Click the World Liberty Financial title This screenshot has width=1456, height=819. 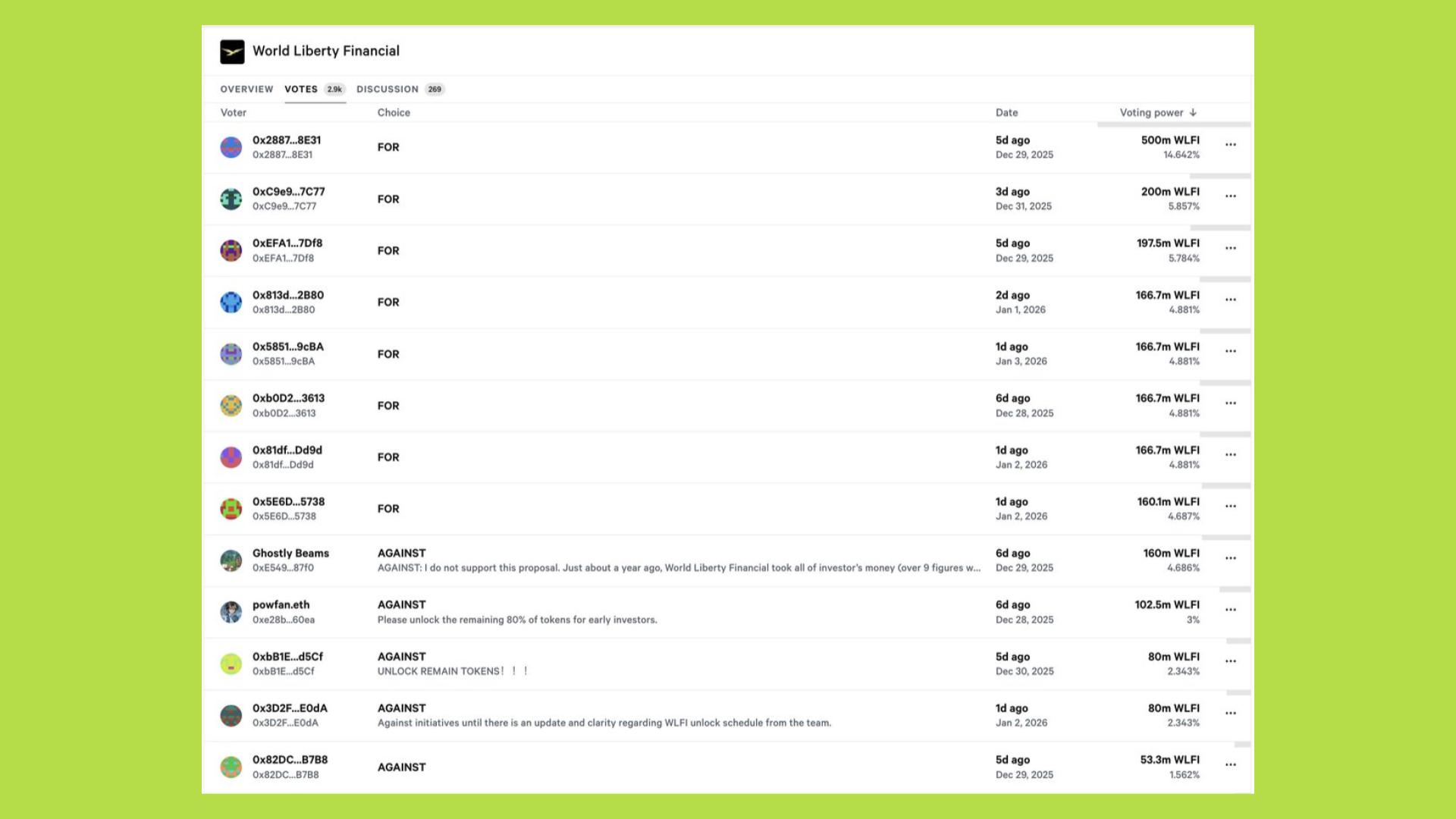326,51
